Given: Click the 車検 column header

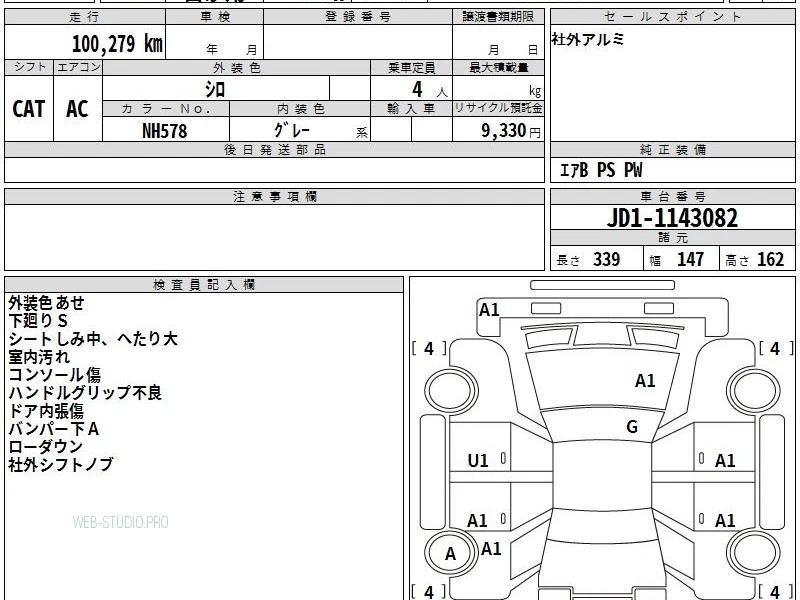Looking at the screenshot, I should point(215,16).
